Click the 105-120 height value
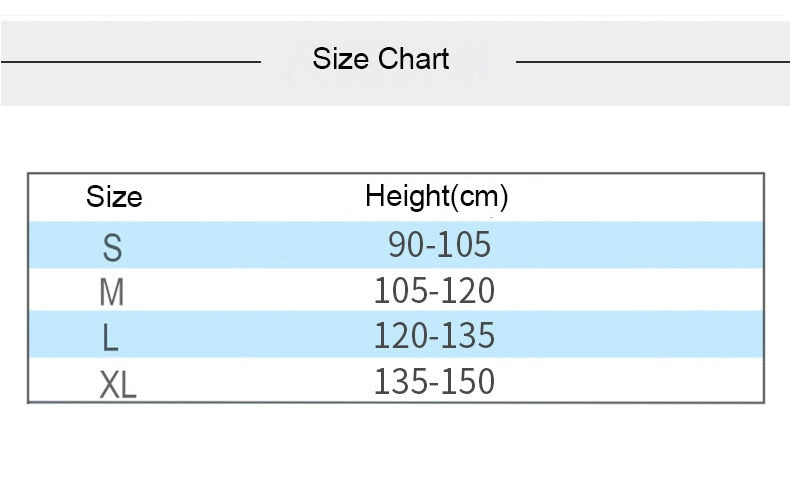The width and height of the screenshot is (790, 500). point(434,291)
